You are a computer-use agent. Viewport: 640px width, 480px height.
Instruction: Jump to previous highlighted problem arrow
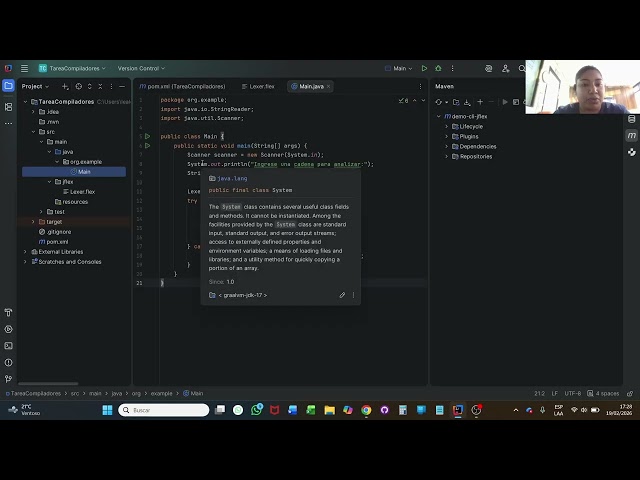click(x=415, y=100)
